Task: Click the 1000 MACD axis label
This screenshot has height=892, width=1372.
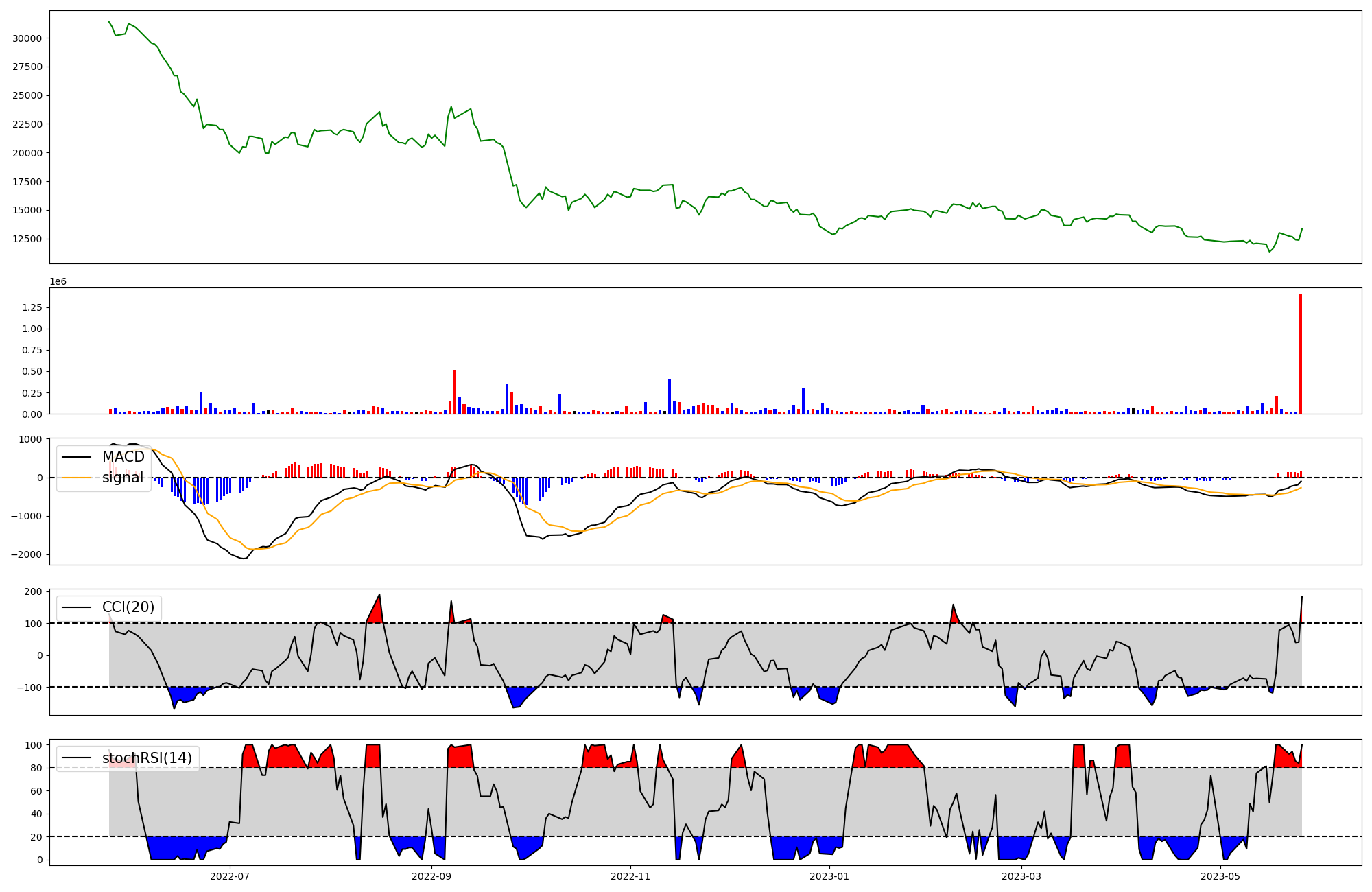Action: [30, 440]
